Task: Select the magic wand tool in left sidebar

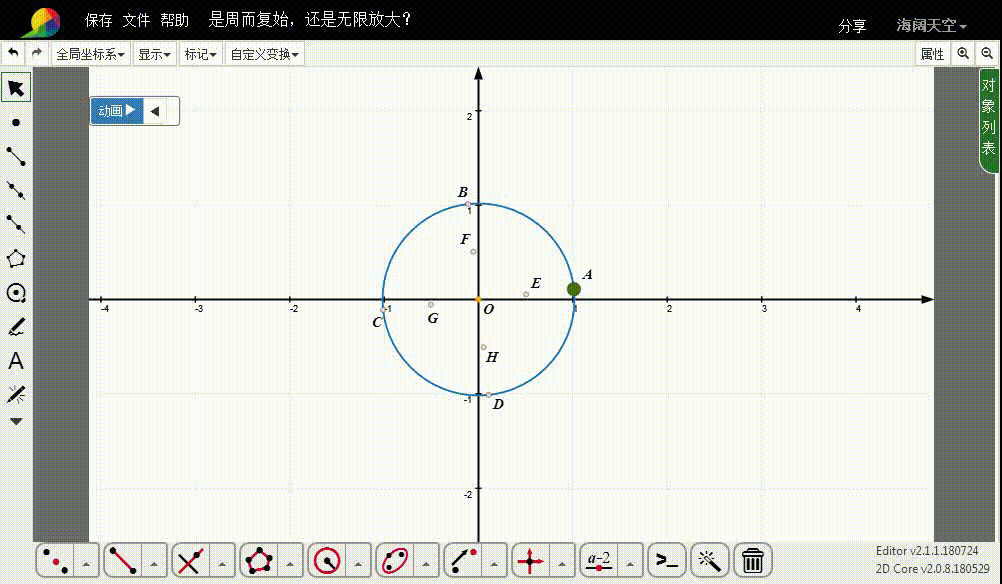Action: point(16,394)
